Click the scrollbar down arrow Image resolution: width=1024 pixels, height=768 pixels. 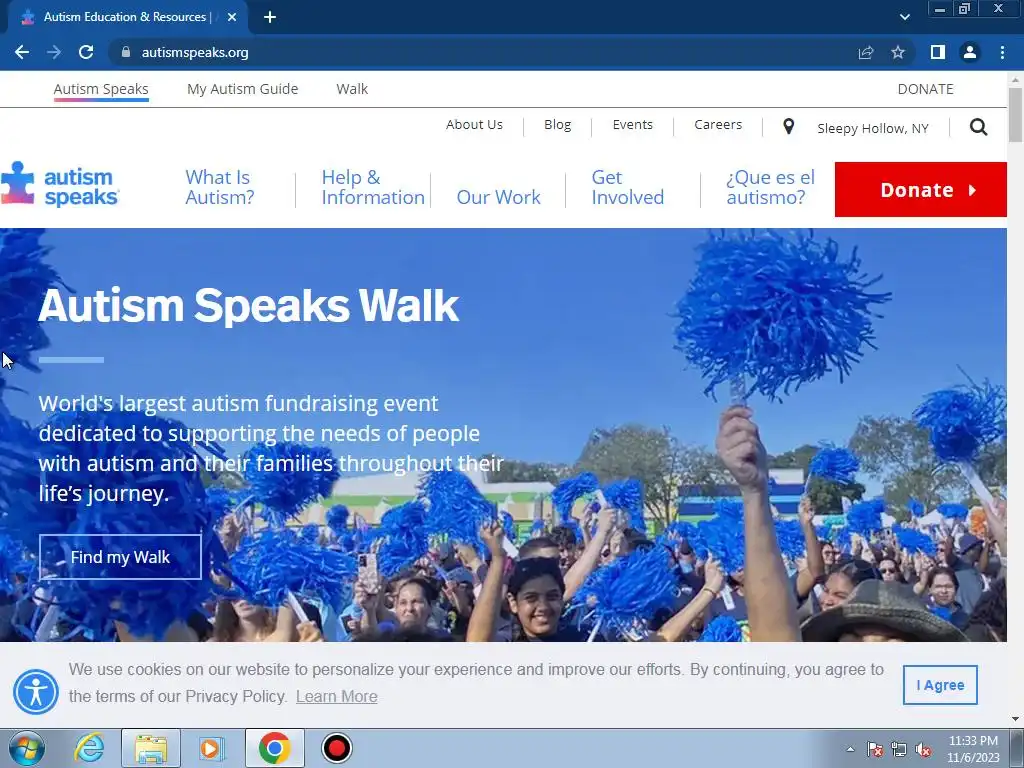1016,719
